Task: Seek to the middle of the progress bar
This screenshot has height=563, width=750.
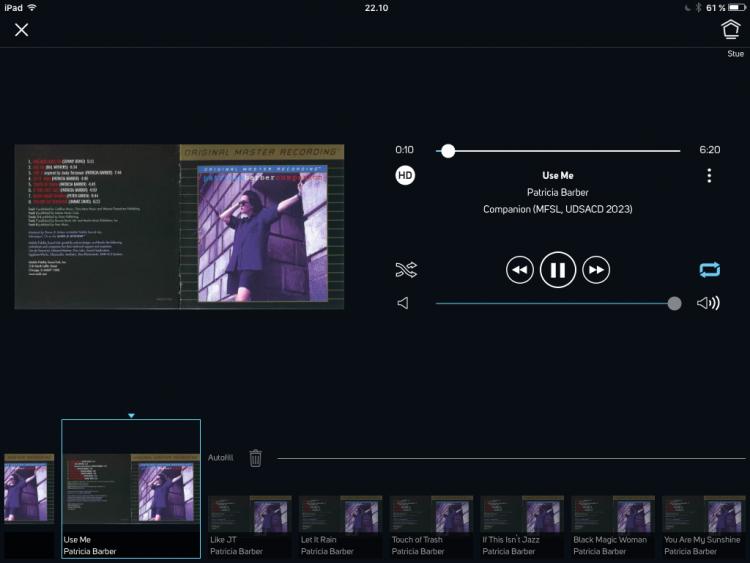Action: point(558,151)
